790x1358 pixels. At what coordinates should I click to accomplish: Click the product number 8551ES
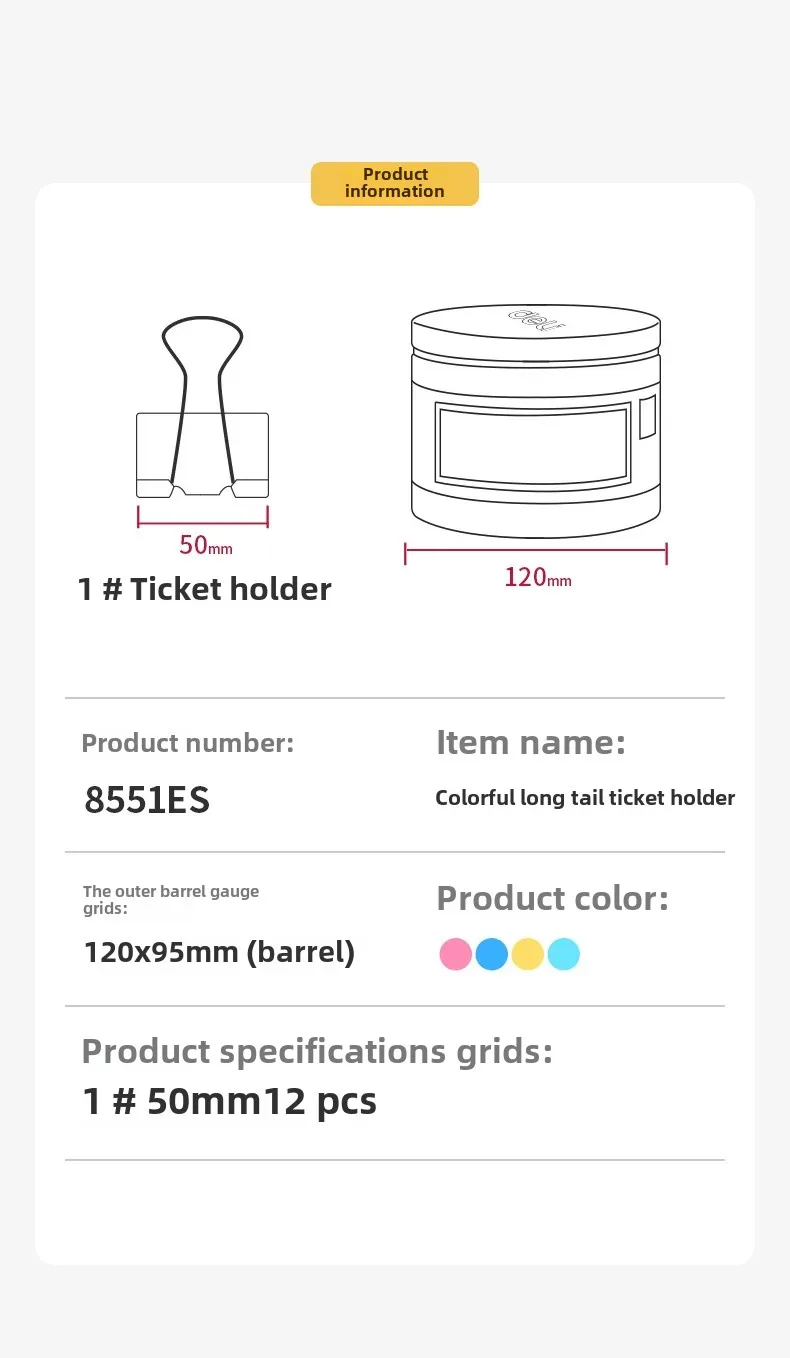tap(147, 800)
